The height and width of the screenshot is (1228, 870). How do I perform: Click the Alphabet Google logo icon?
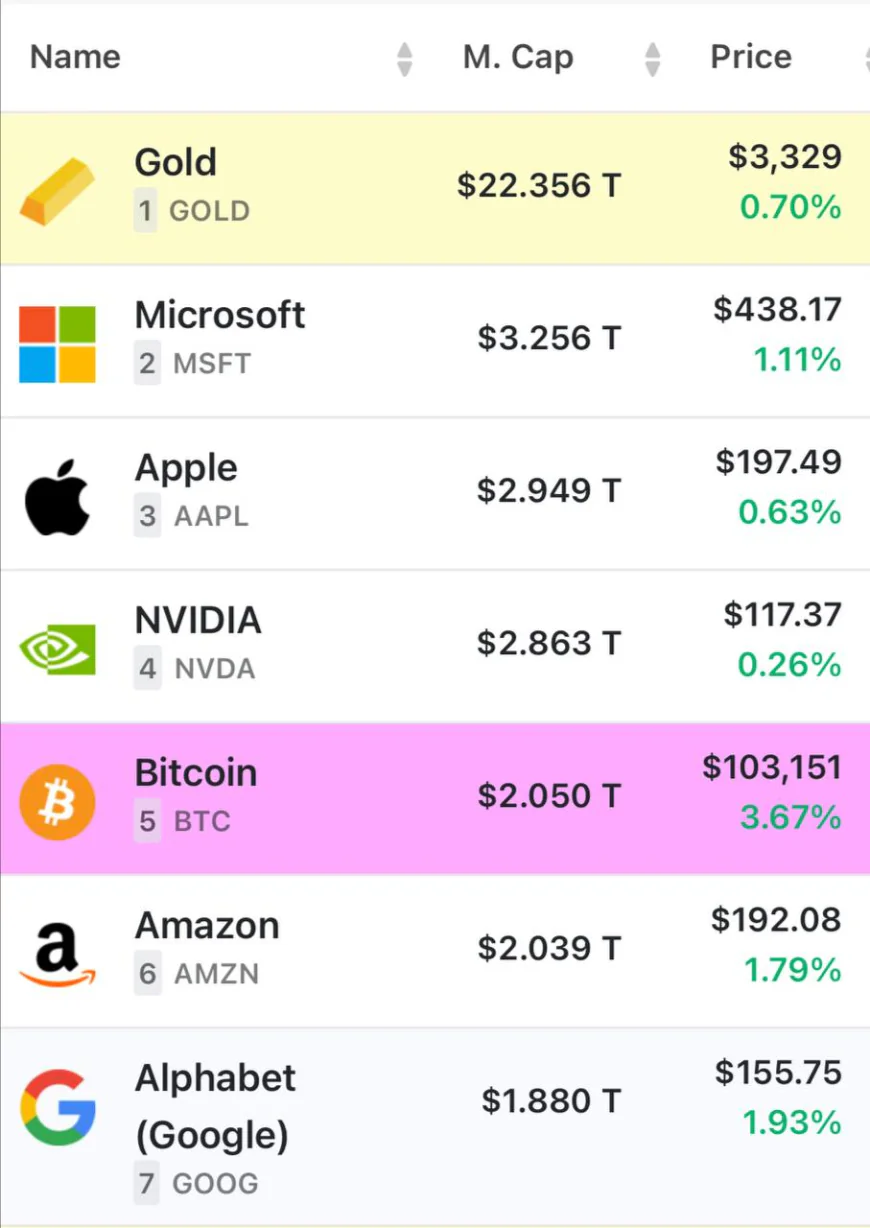pos(58,1107)
